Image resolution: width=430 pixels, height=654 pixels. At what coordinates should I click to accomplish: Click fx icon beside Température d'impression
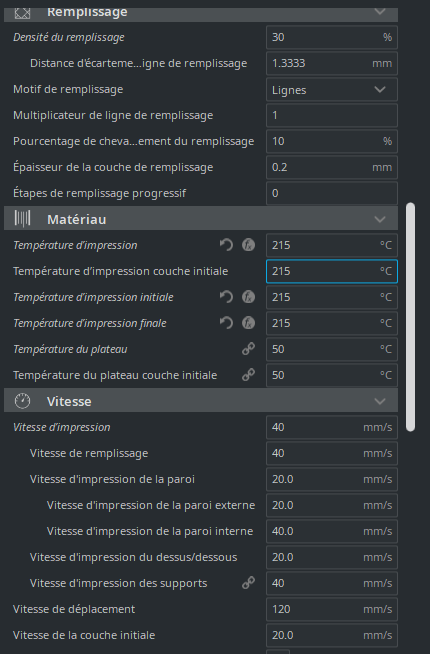(249, 245)
